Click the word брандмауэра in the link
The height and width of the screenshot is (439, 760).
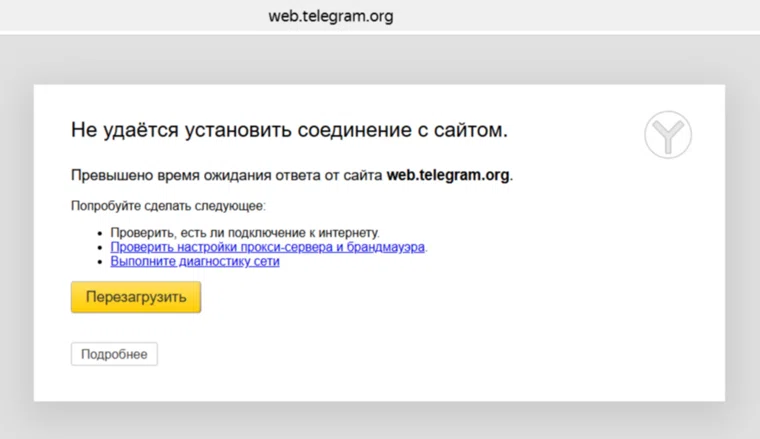(x=387, y=247)
